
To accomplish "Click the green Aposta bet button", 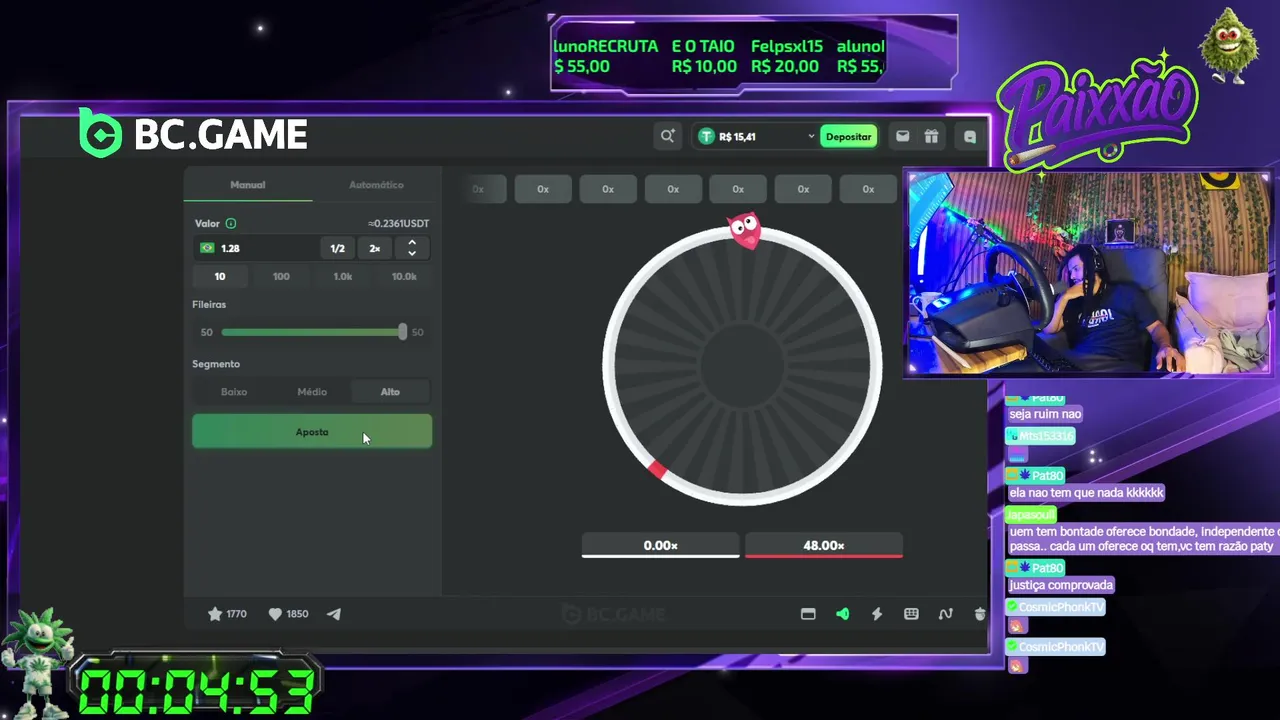I will pos(312,432).
